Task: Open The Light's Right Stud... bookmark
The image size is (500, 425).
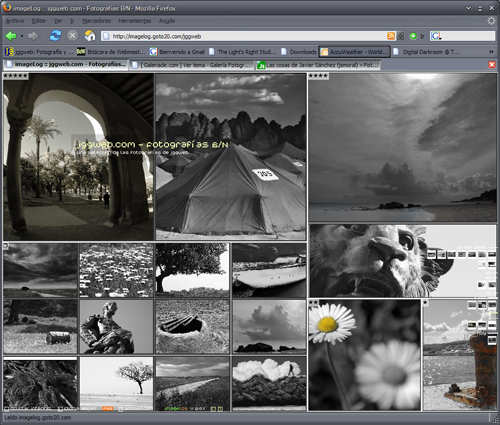Action: click(243, 52)
